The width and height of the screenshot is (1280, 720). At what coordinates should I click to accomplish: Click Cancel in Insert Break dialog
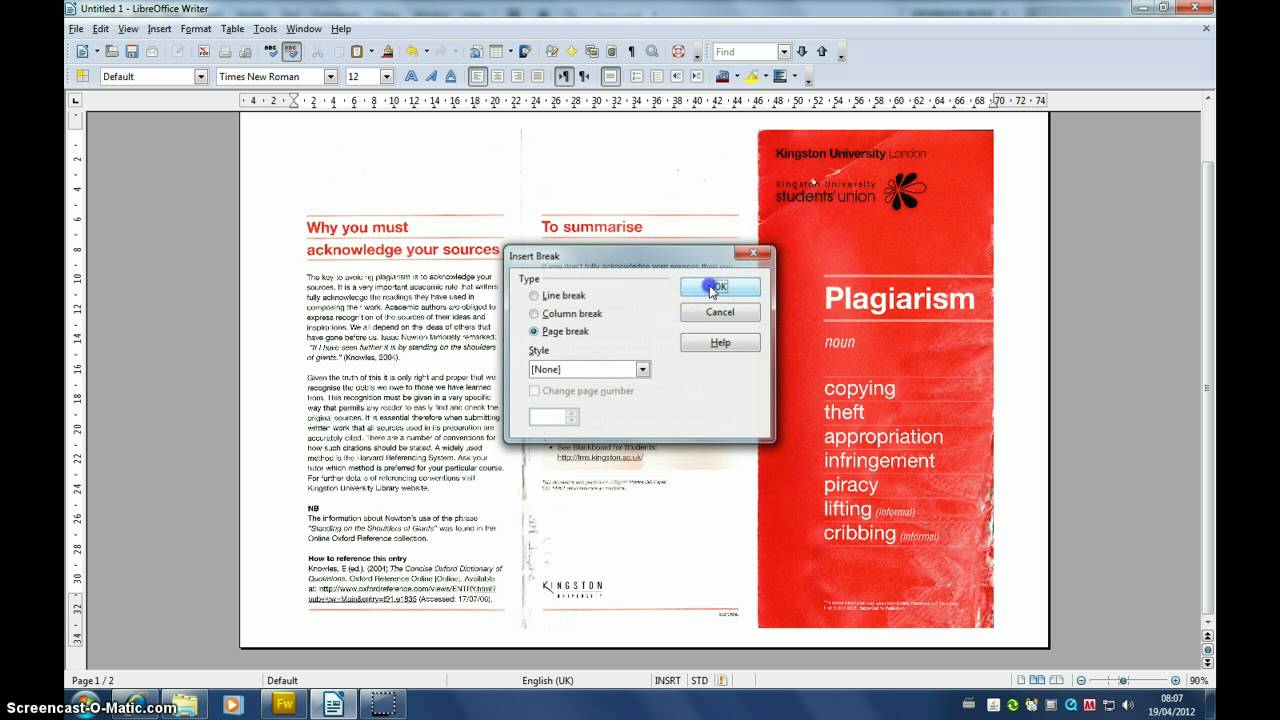tap(720, 312)
